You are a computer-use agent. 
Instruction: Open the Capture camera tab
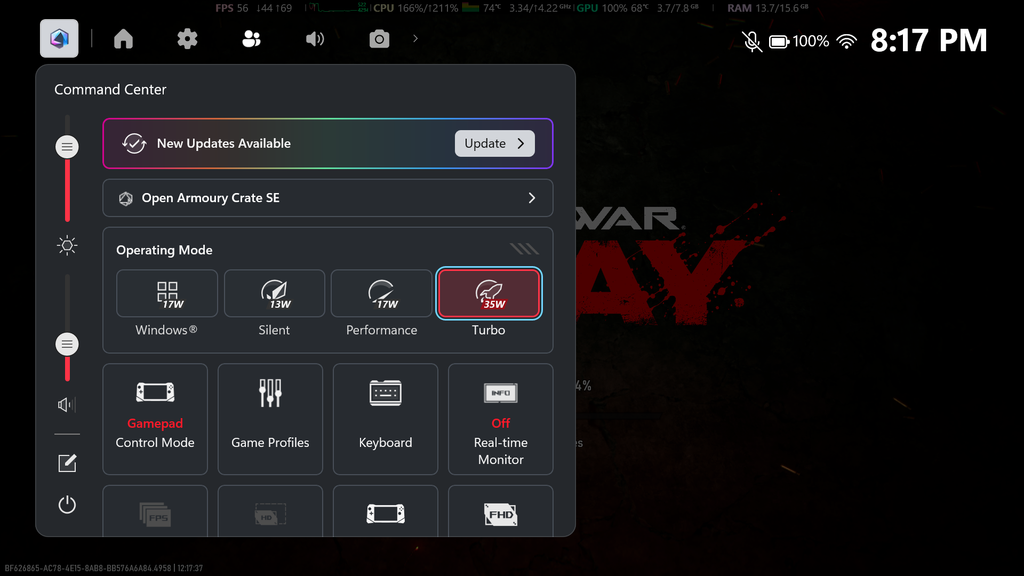pyautogui.click(x=379, y=39)
